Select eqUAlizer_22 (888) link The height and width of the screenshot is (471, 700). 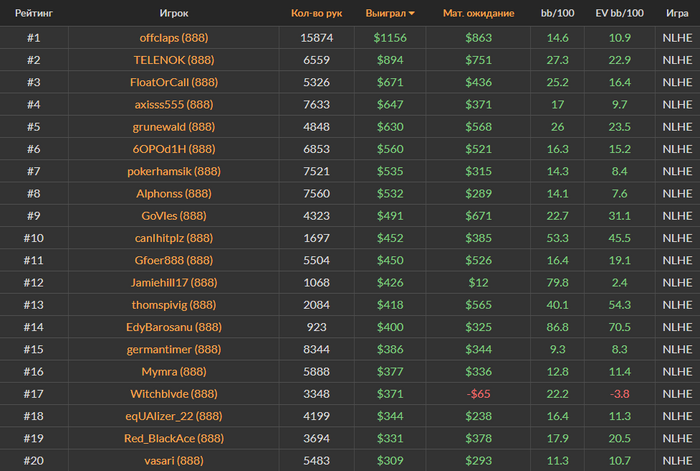point(174,416)
